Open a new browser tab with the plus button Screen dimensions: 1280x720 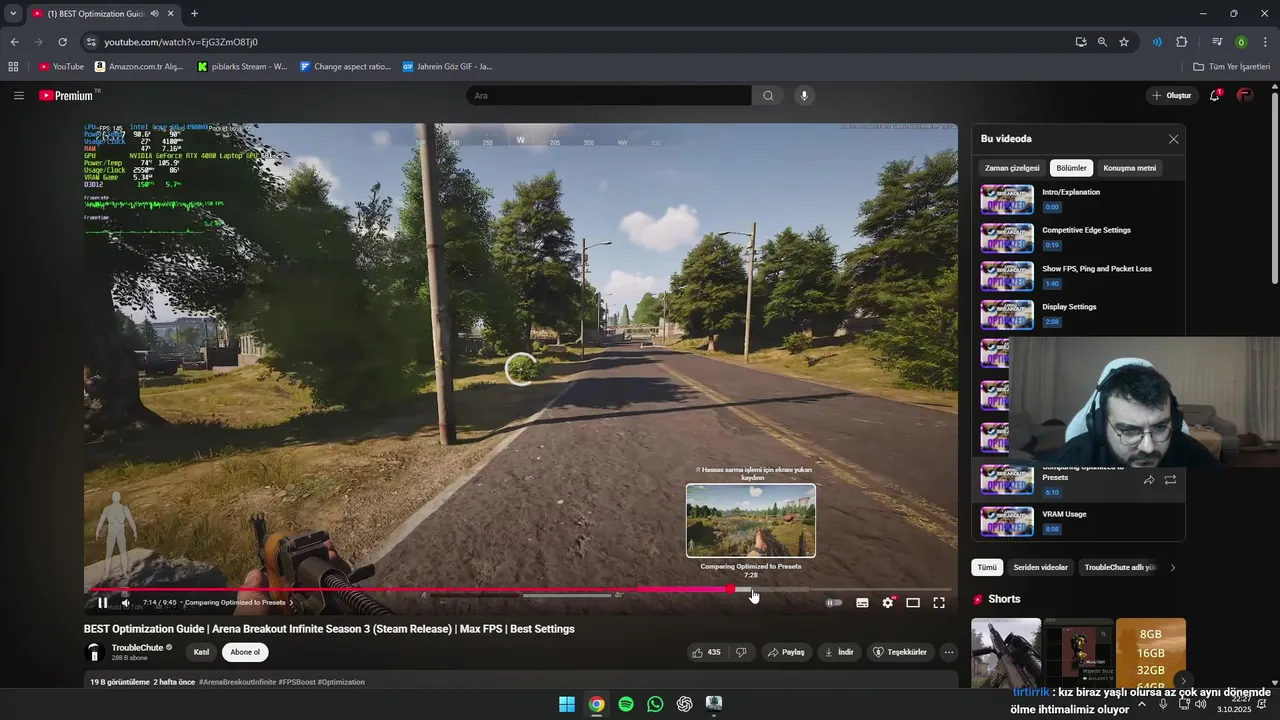click(x=194, y=14)
